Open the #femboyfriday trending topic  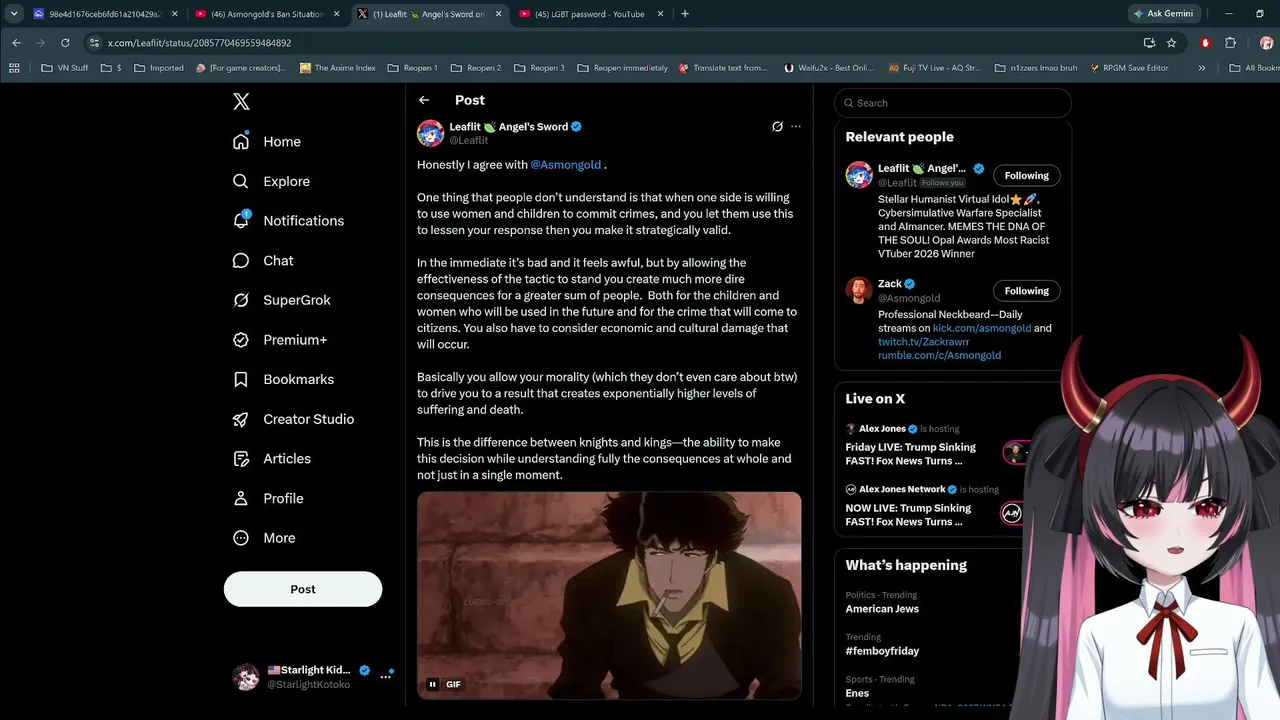[882, 651]
